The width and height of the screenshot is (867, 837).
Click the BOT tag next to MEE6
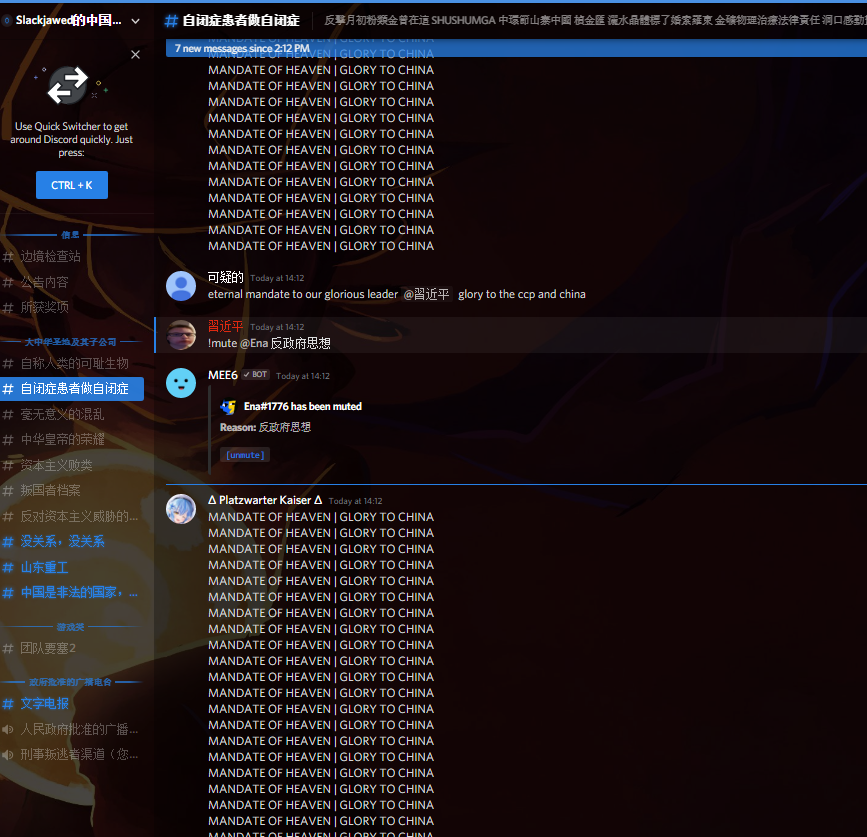pos(256,375)
